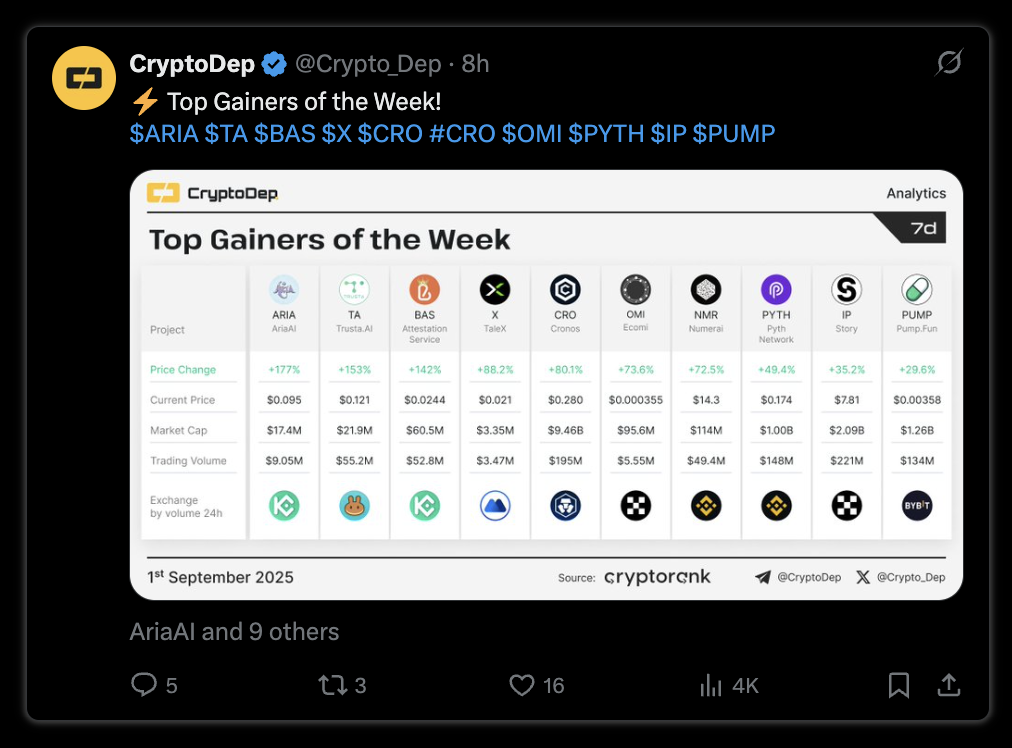Open view analytics bar chart icon
Screen dimensions: 1012x748
tap(711, 685)
